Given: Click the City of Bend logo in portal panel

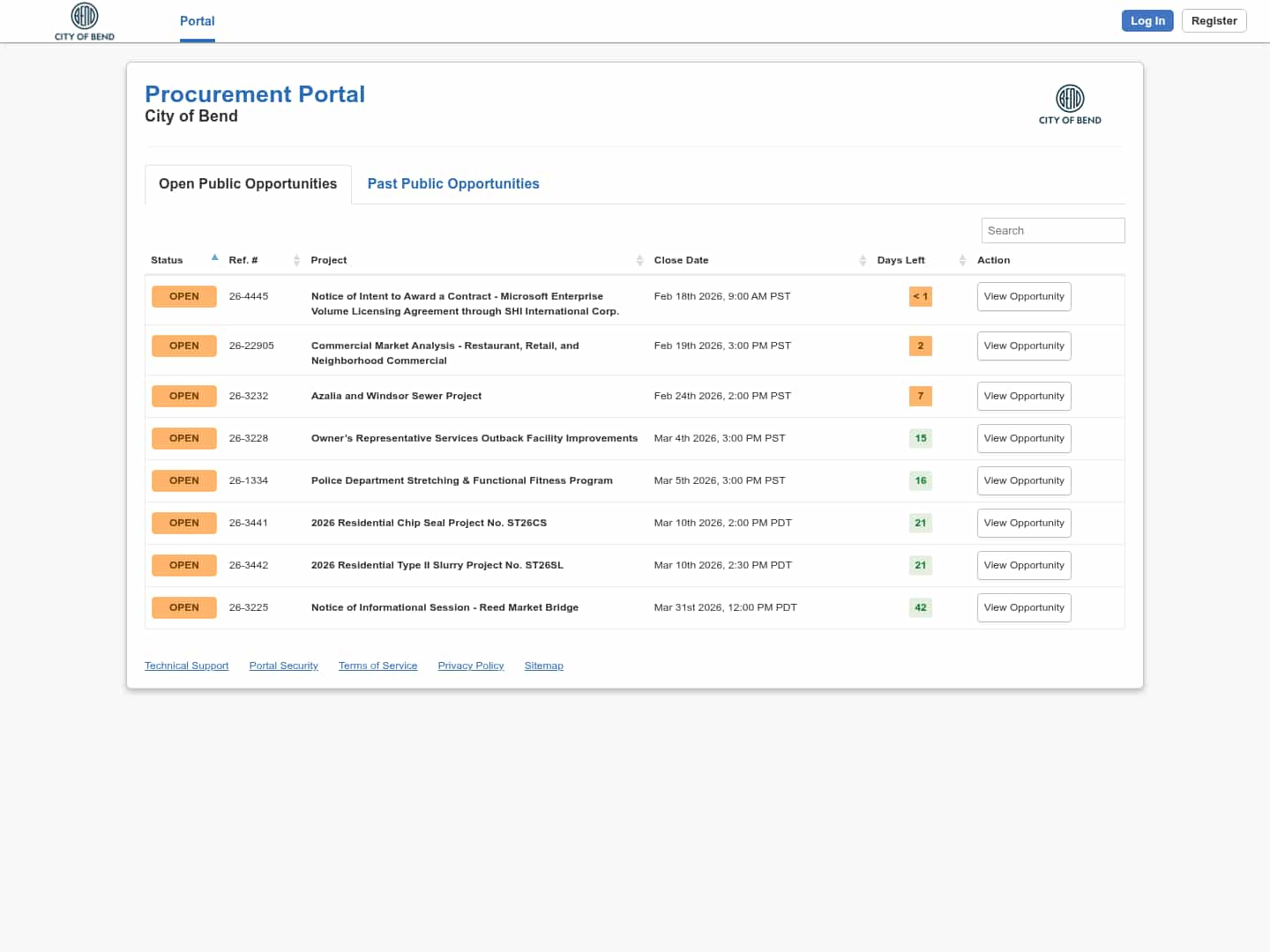Looking at the screenshot, I should 1070,105.
